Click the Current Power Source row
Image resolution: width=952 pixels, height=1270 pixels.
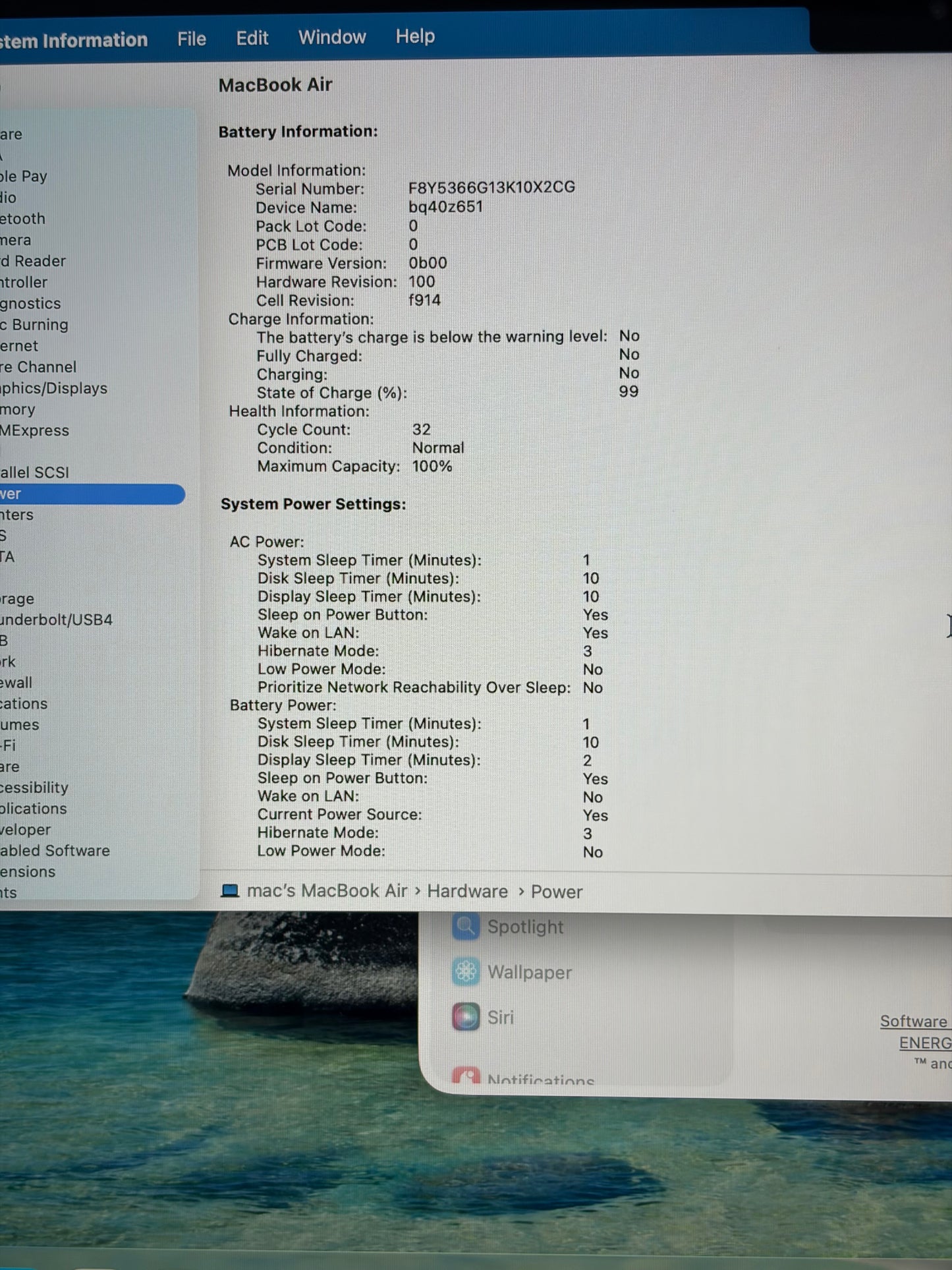tap(432, 815)
